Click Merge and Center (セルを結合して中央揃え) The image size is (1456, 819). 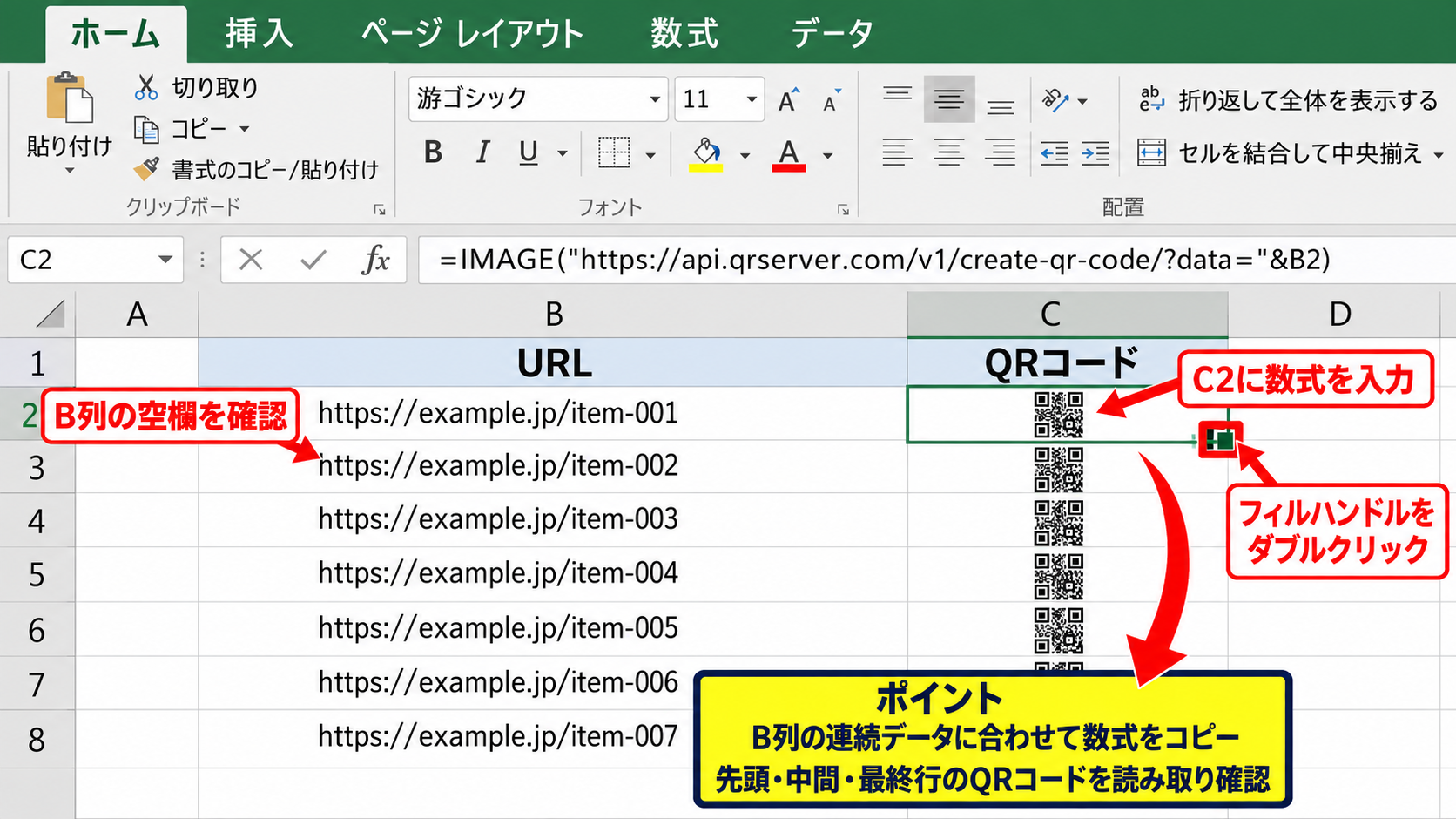[1279, 153]
